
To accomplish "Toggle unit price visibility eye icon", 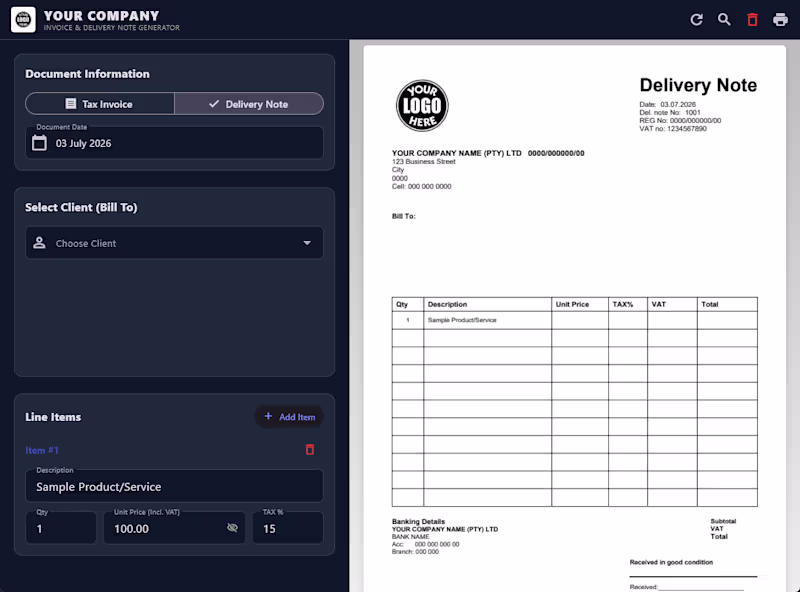I will 232,528.
